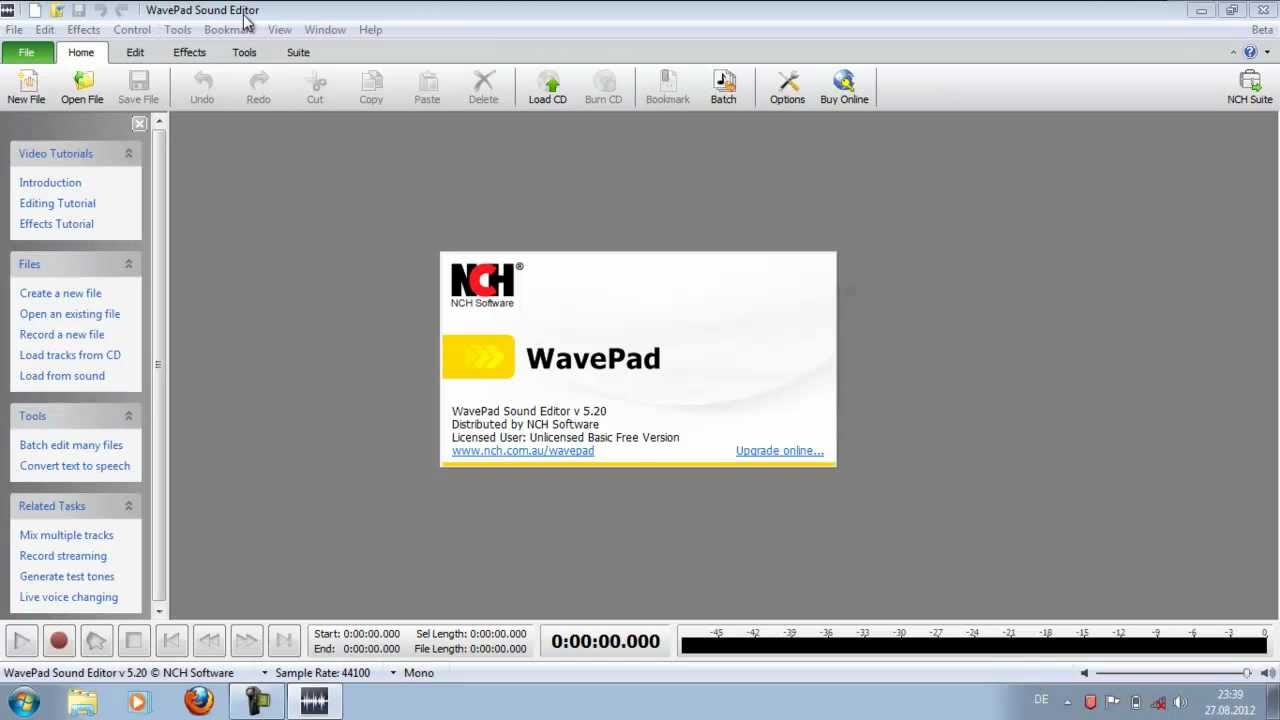The height and width of the screenshot is (720, 1280).
Task: Click the Stop playback button
Action: tap(134, 641)
